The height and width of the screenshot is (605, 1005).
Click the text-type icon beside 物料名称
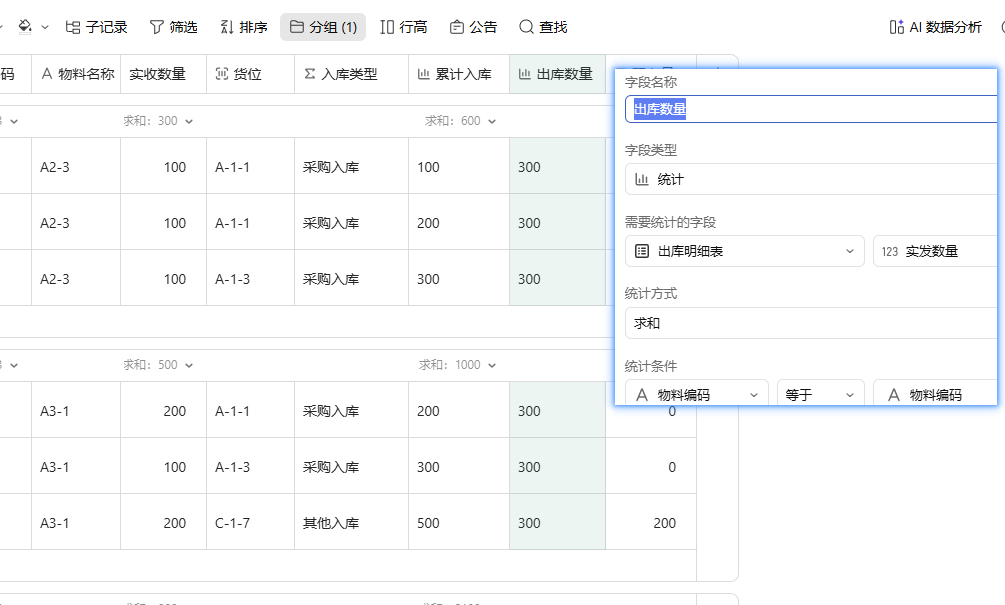tap(47, 74)
